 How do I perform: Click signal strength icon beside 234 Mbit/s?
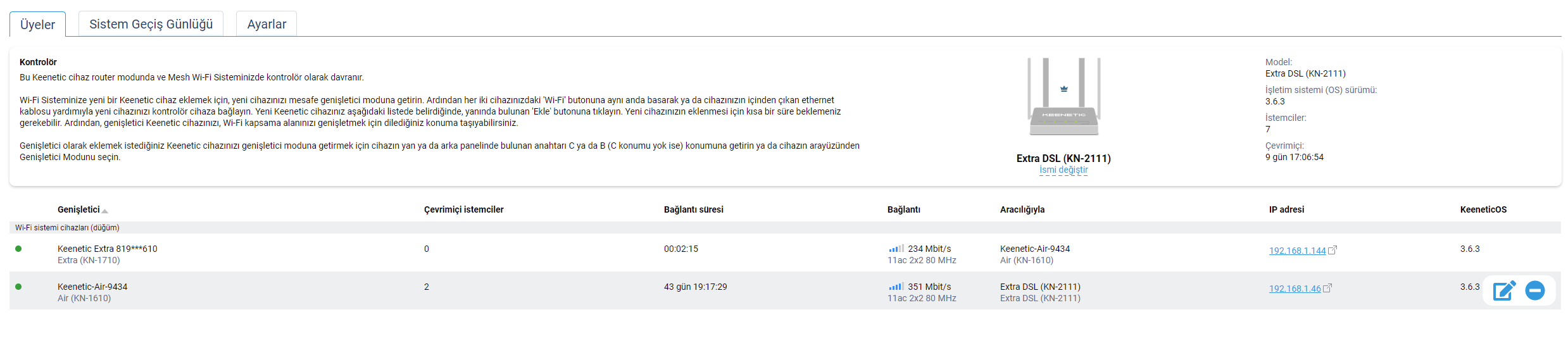pyautogui.click(x=896, y=249)
